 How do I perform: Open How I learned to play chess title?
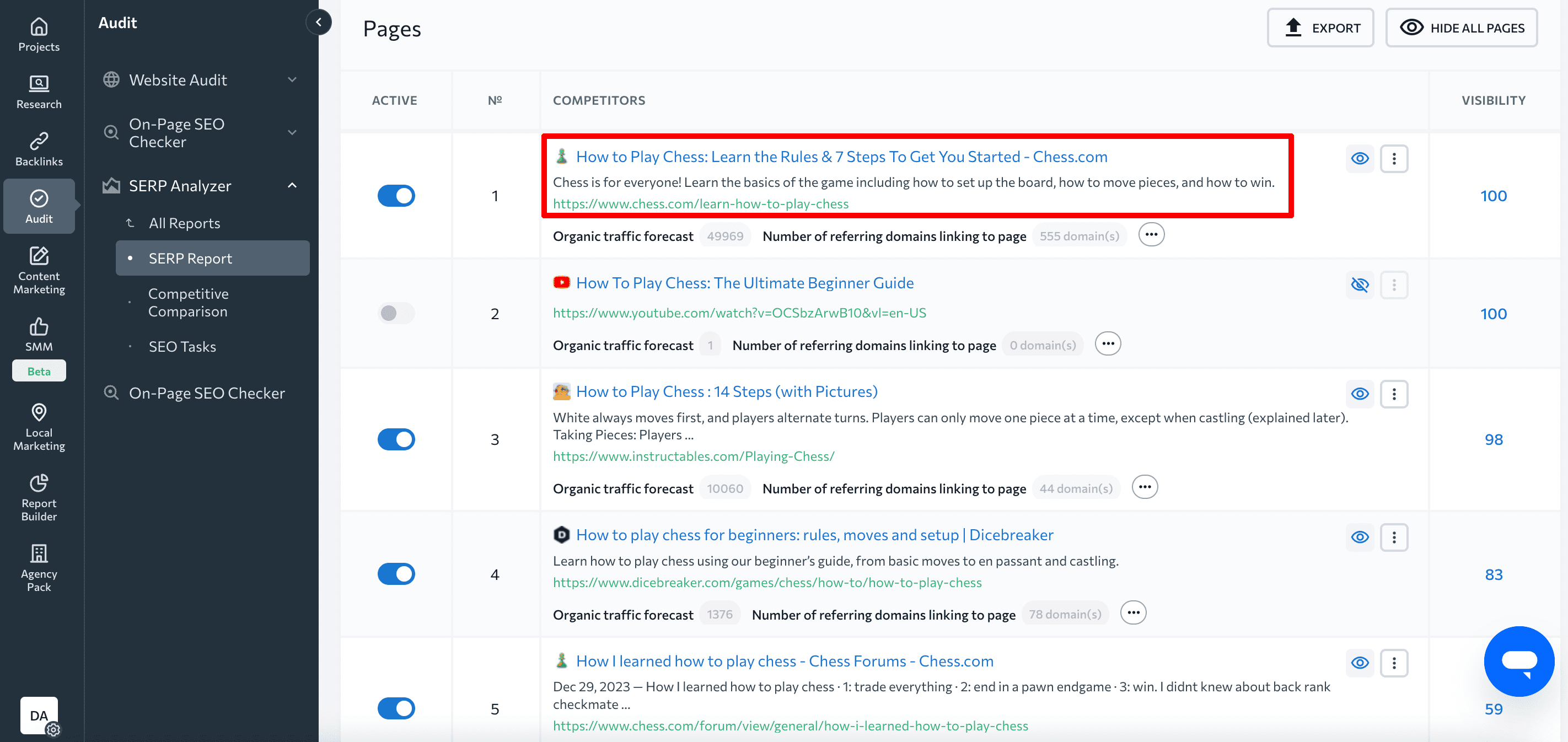[x=785, y=661]
